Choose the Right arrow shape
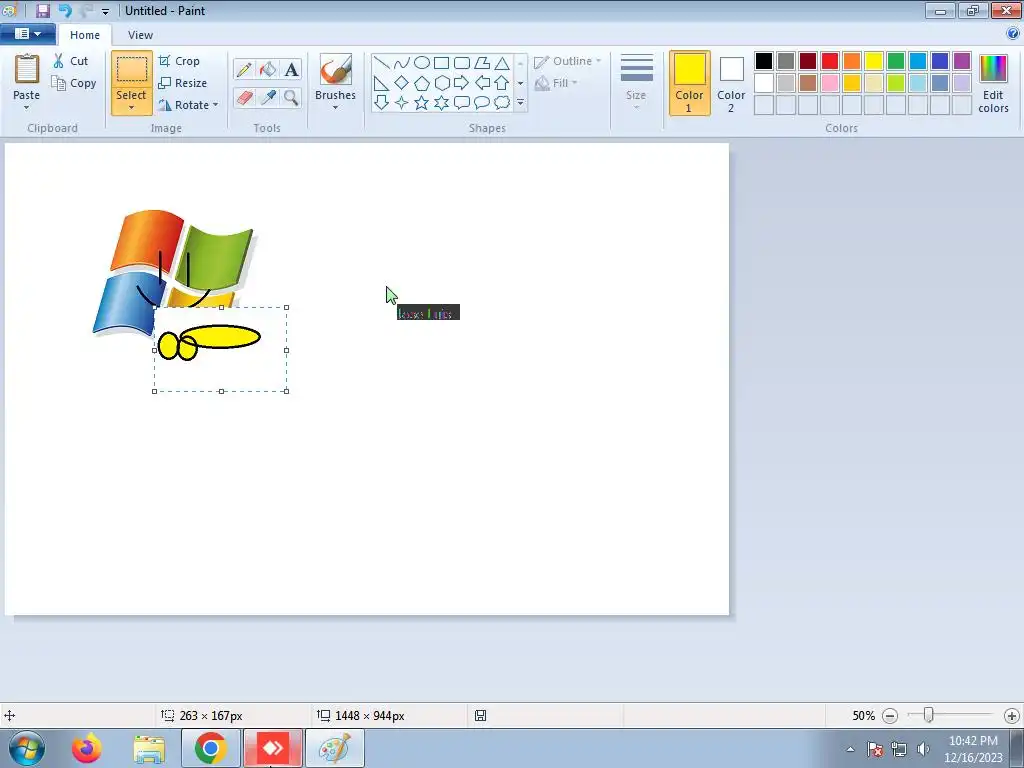 (462, 83)
